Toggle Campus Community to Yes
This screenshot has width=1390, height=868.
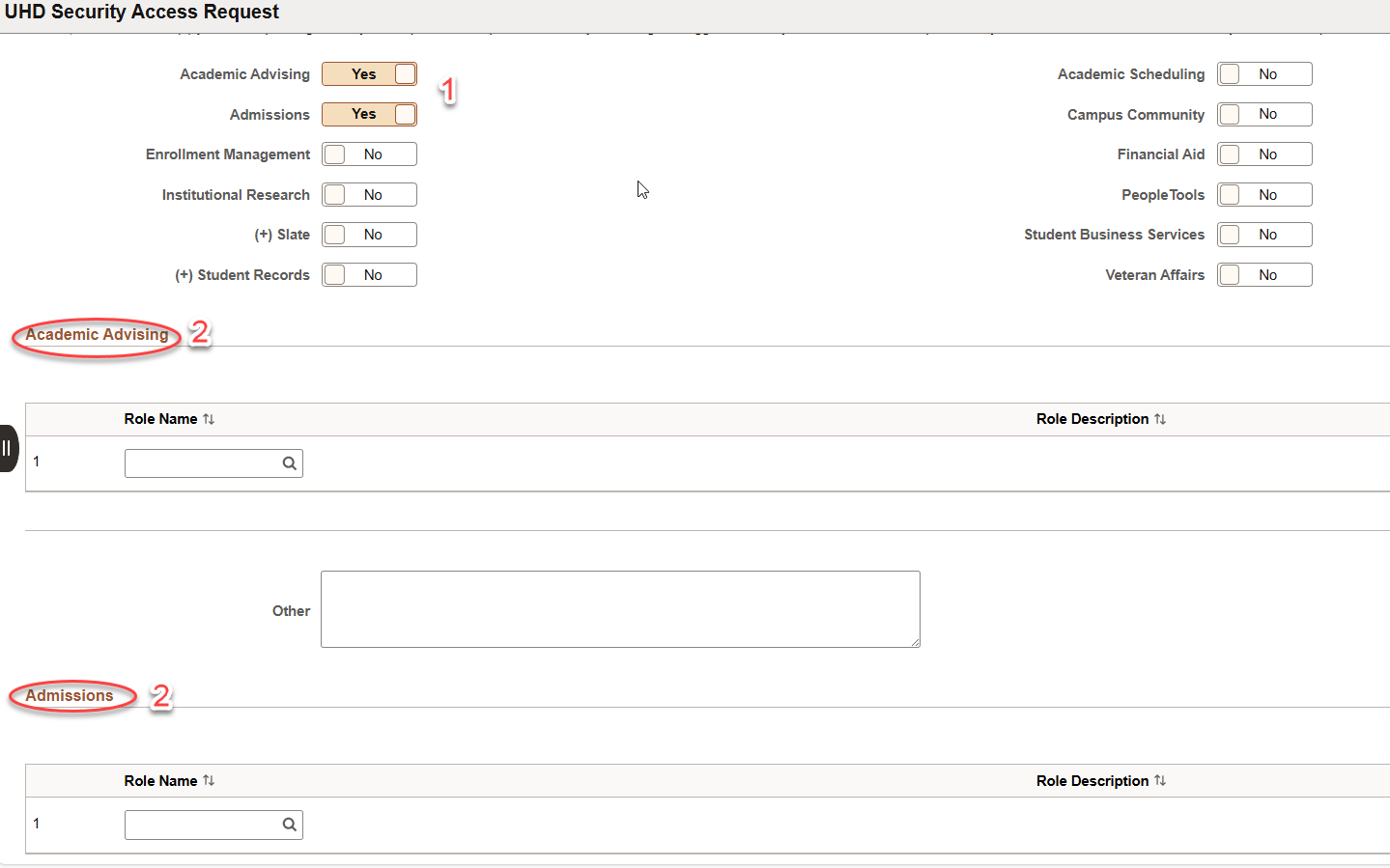click(1263, 114)
